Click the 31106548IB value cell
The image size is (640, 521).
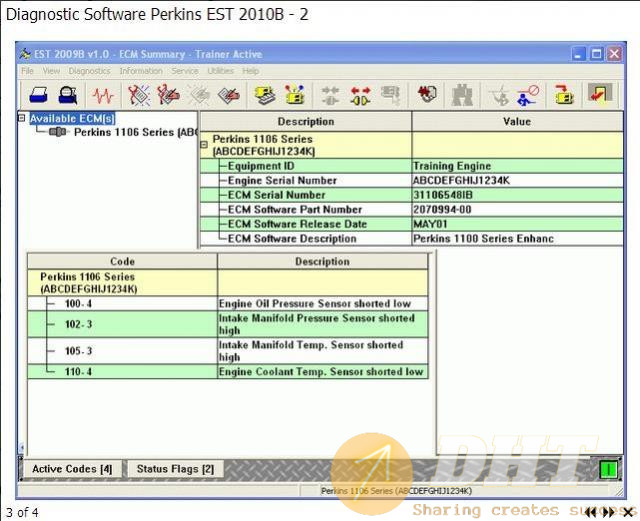pos(517,195)
